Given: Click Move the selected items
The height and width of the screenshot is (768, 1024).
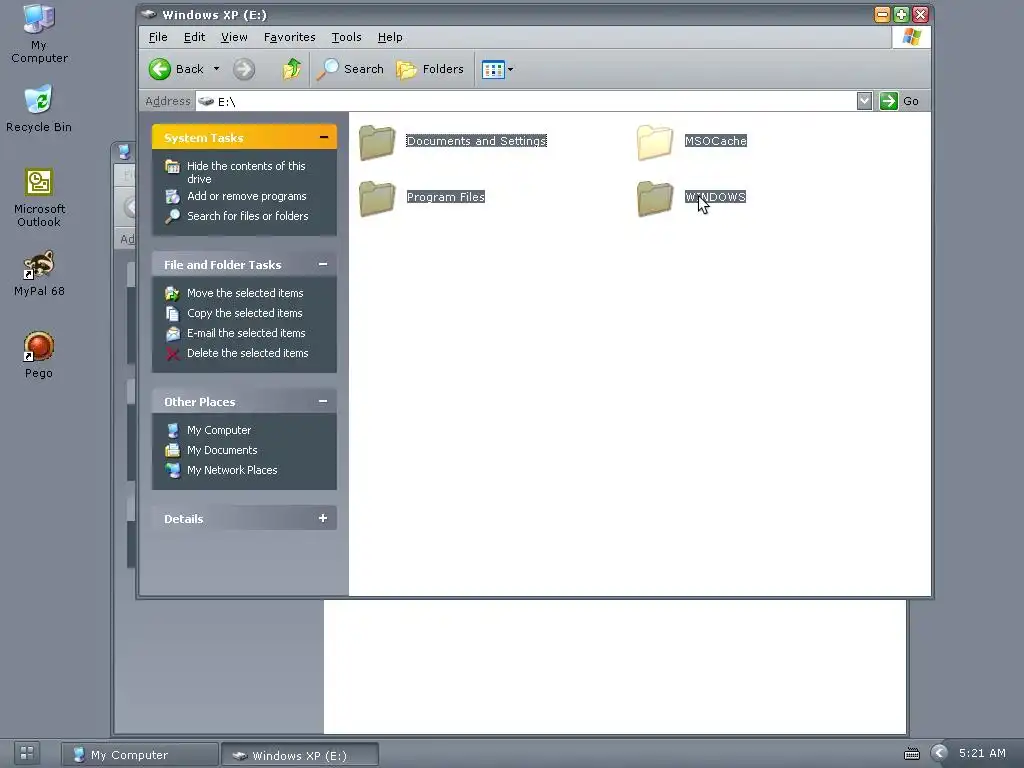Looking at the screenshot, I should click(245, 293).
